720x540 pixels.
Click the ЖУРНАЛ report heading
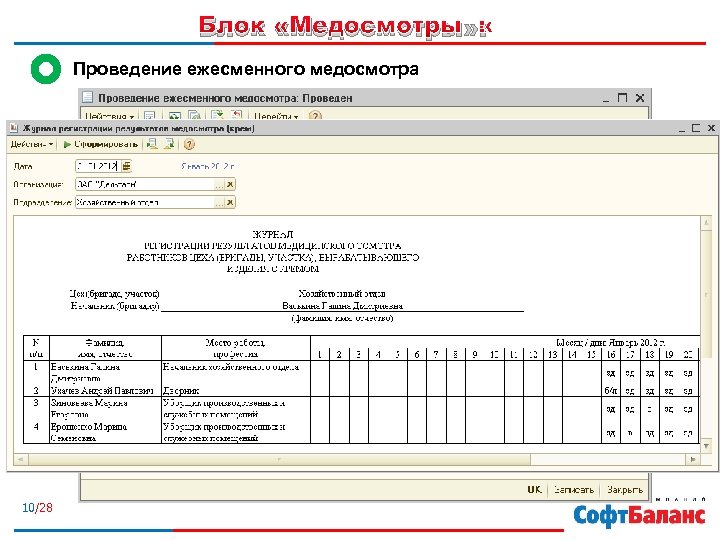point(273,234)
